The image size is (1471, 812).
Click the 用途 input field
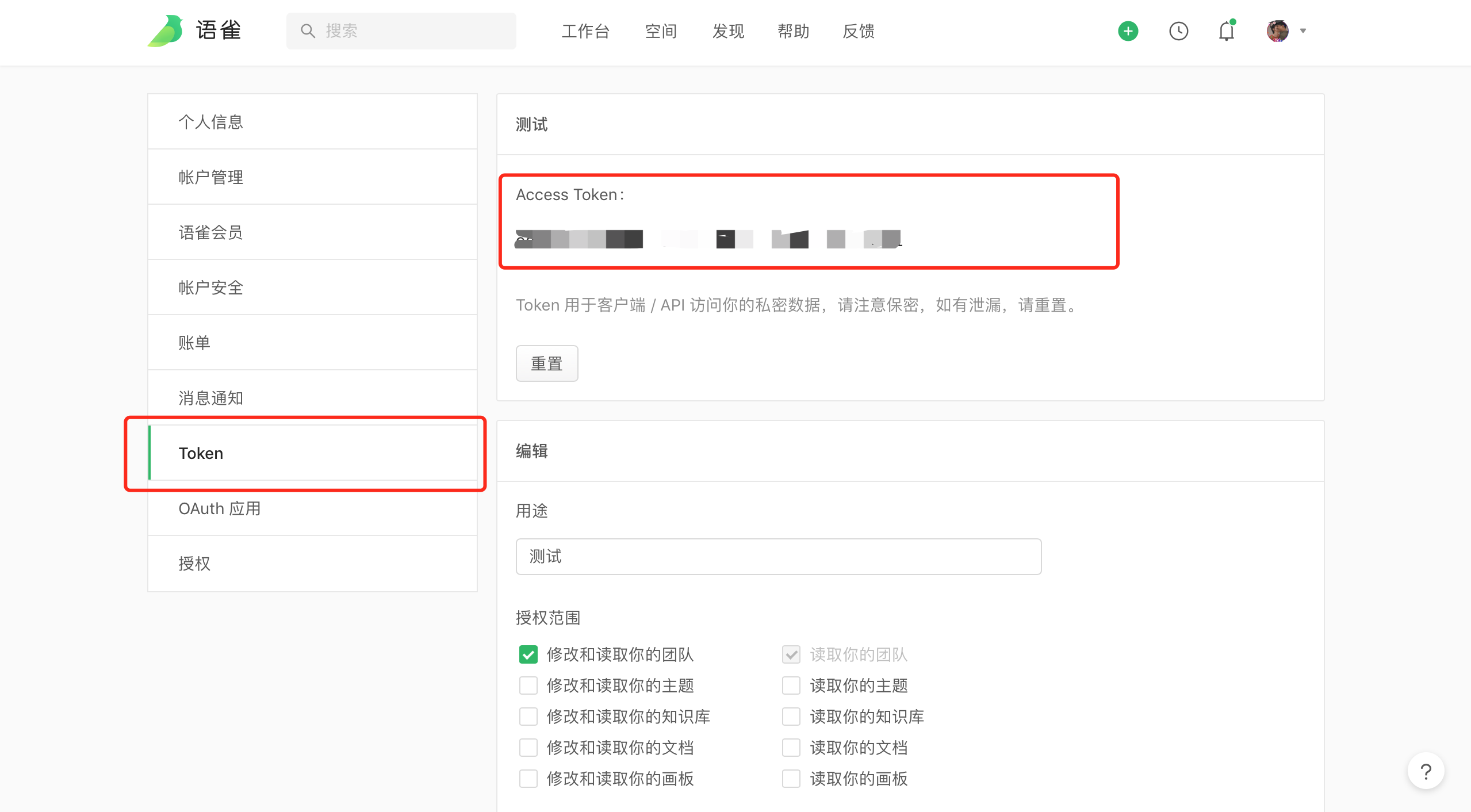pyautogui.click(x=779, y=557)
